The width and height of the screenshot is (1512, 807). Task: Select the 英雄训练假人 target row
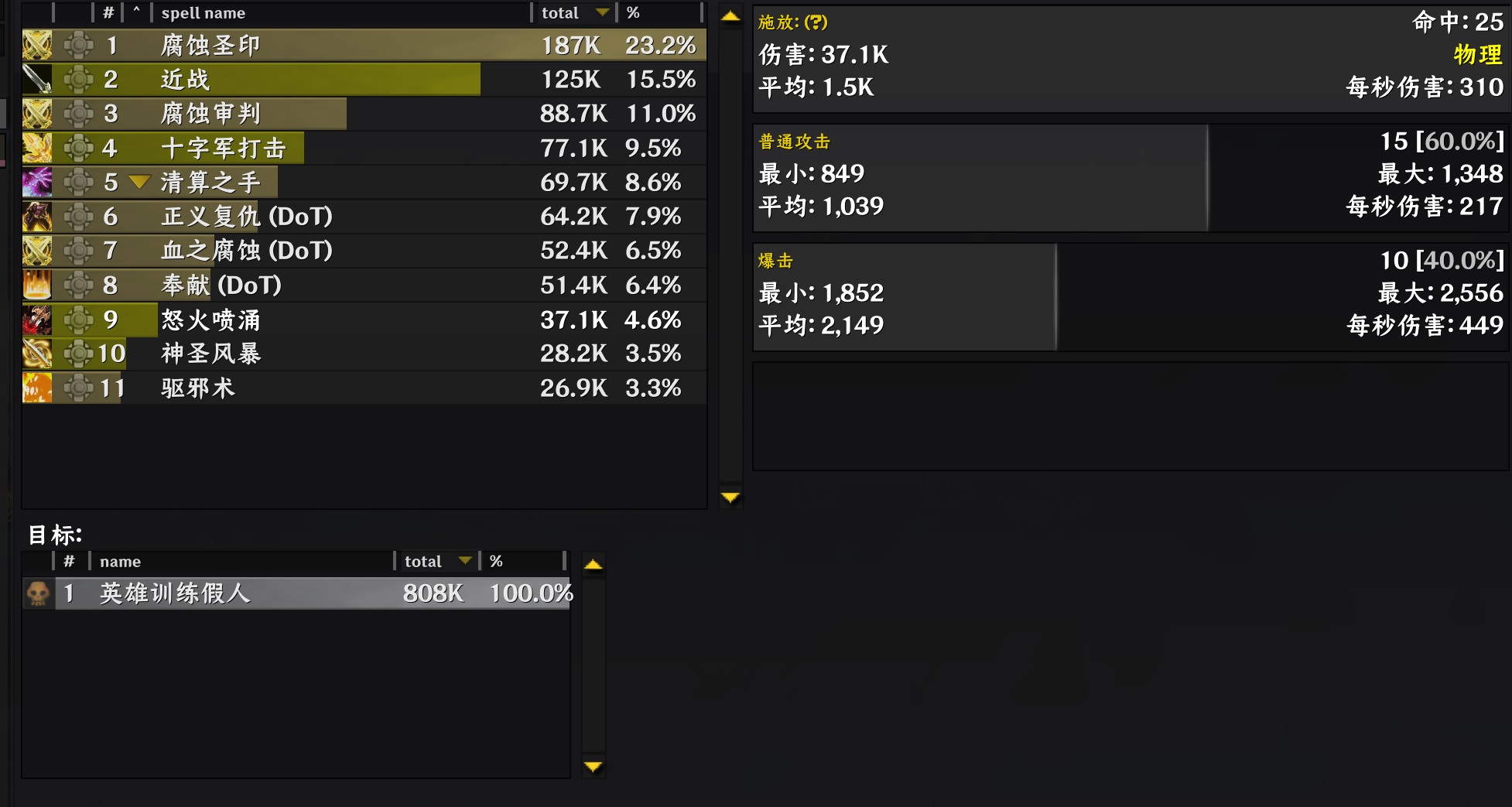click(310, 593)
